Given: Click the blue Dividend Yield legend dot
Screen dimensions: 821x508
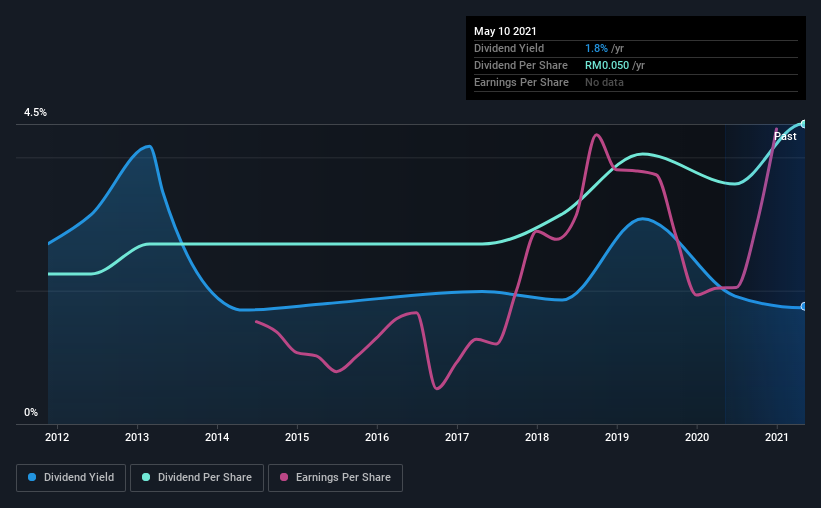Looking at the screenshot, I should pyautogui.click(x=32, y=477).
